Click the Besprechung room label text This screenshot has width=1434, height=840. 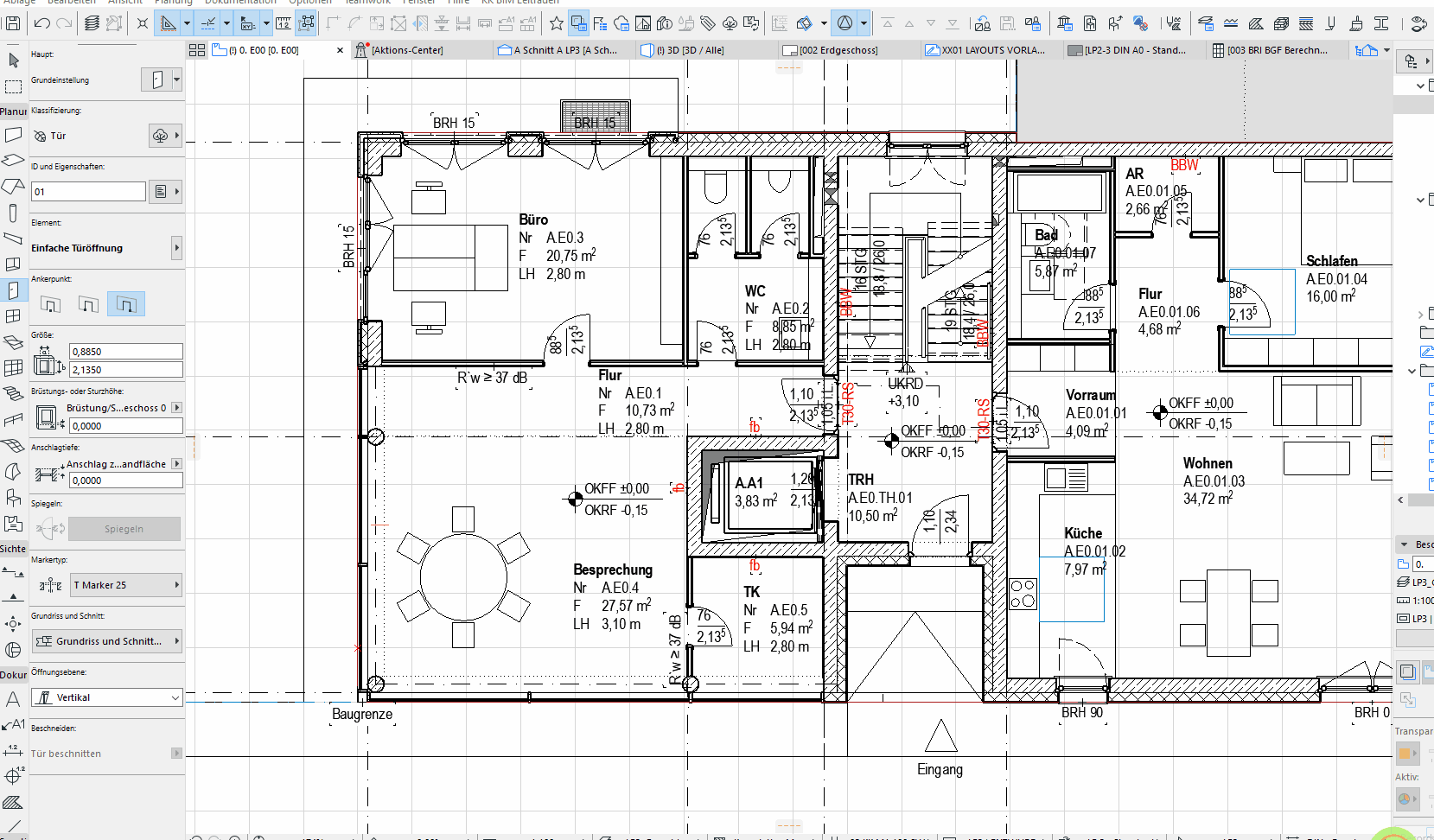pyautogui.click(x=613, y=570)
